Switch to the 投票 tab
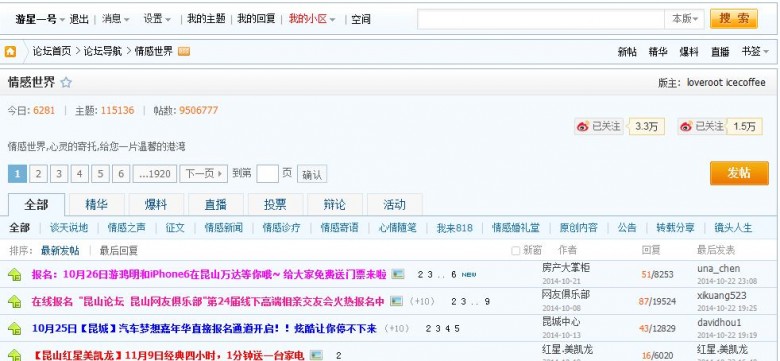 click(275, 204)
